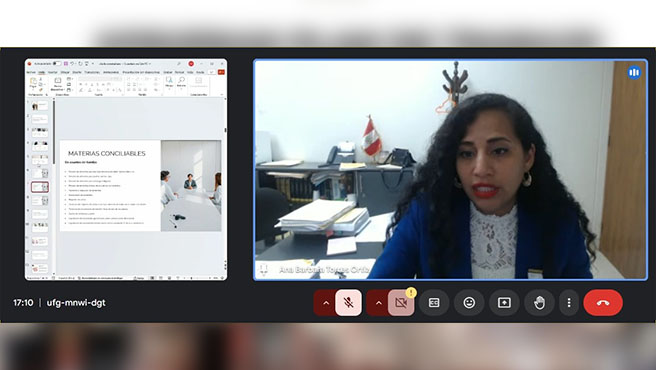Turn on the camera button

[x=401, y=303]
